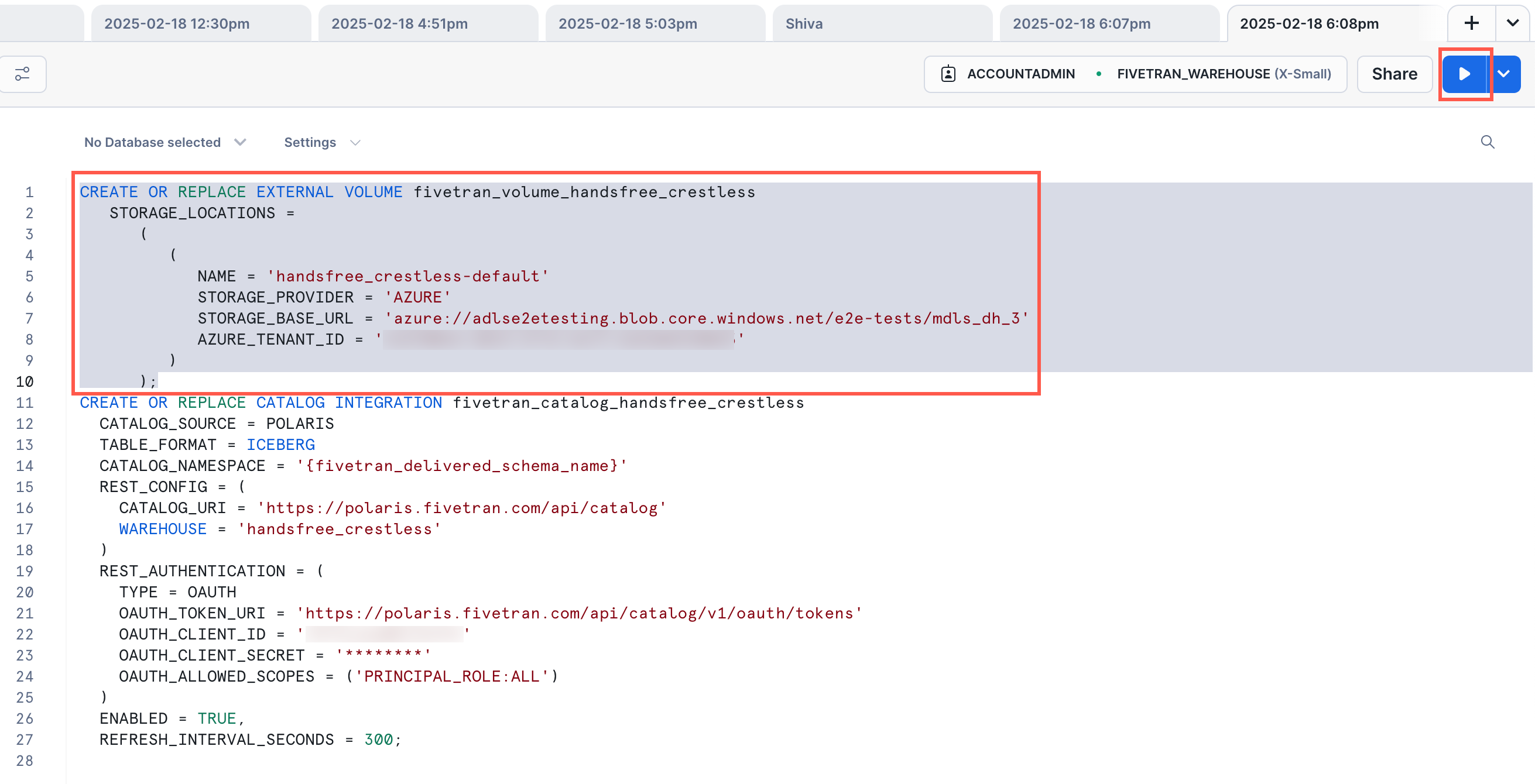The image size is (1535, 784).
Task: Click the masked OAUTH_CLIENT_SECRET value
Action: pos(383,655)
